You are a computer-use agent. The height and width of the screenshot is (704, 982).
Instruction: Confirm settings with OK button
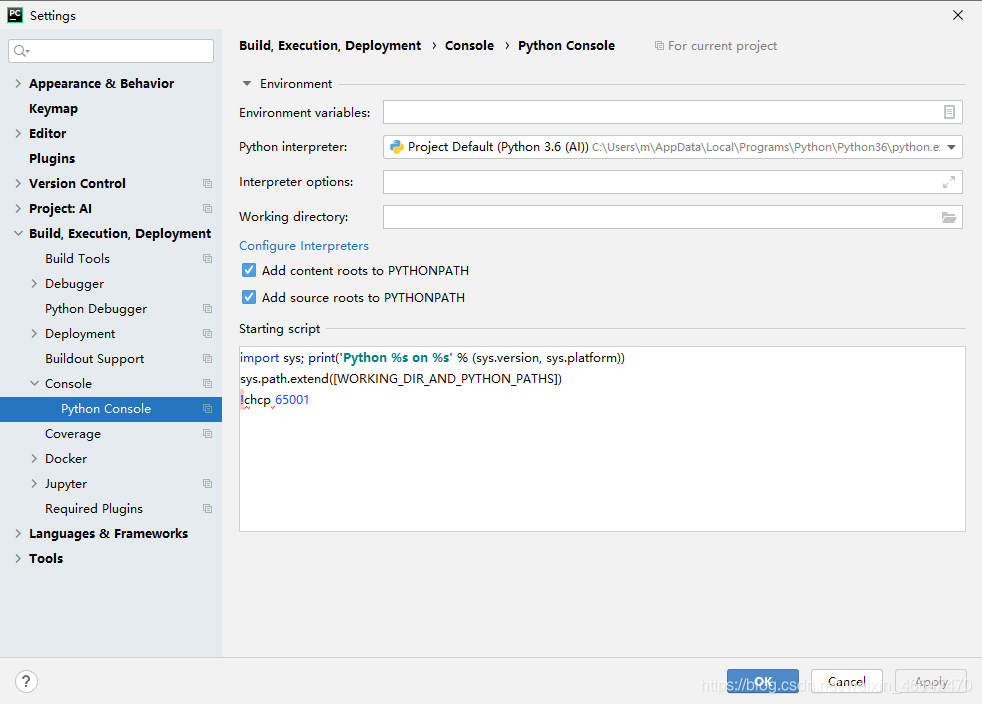pyautogui.click(x=763, y=681)
